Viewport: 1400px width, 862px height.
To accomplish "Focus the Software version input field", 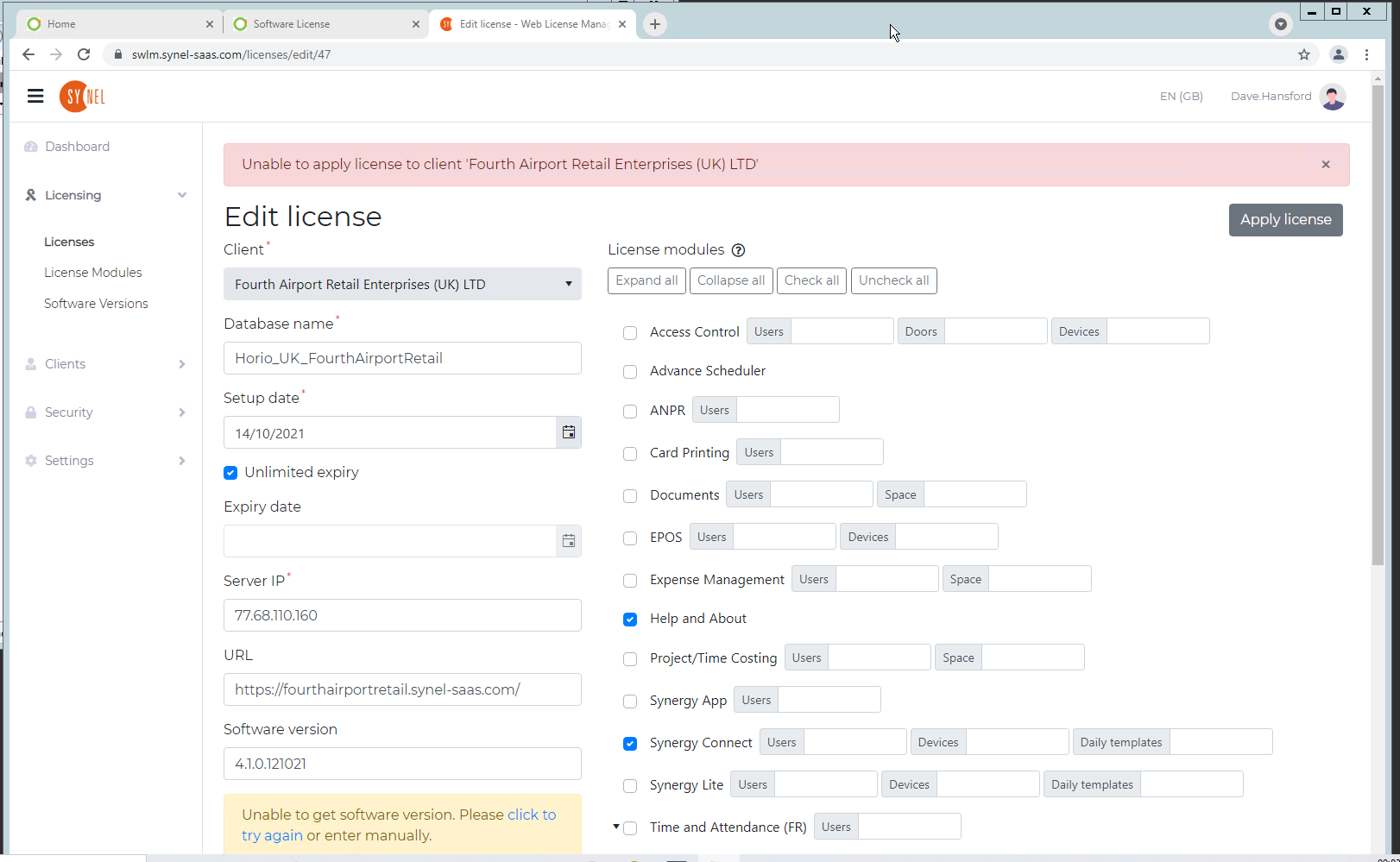I will click(402, 764).
